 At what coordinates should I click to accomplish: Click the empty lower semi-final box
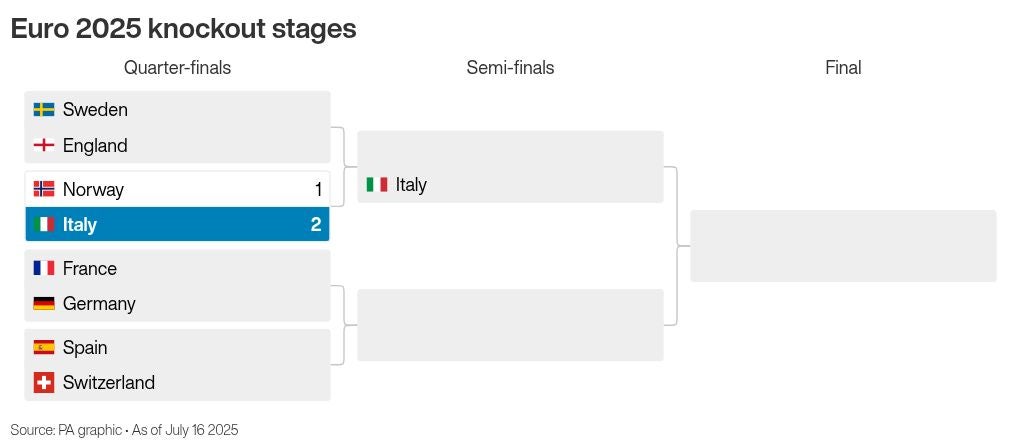click(x=511, y=325)
